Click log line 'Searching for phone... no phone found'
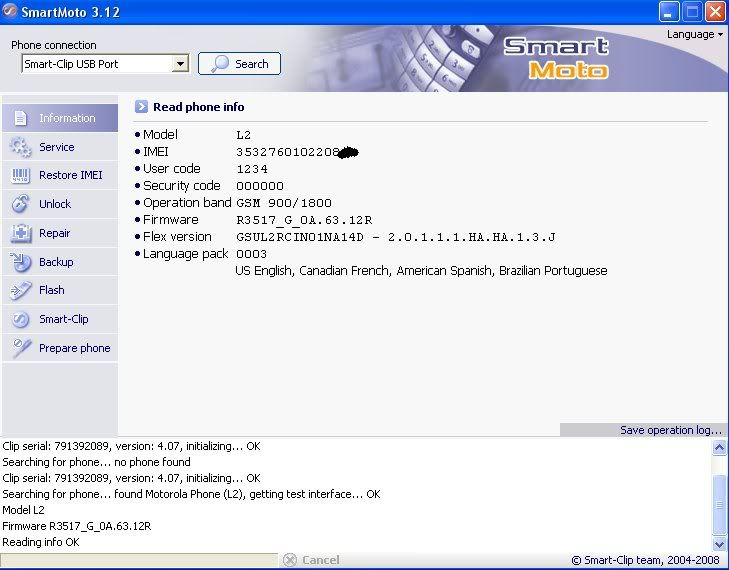 (x=96, y=462)
